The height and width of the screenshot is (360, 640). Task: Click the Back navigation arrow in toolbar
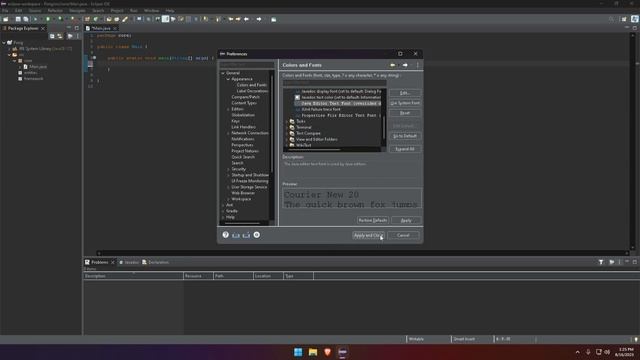pos(246,19)
